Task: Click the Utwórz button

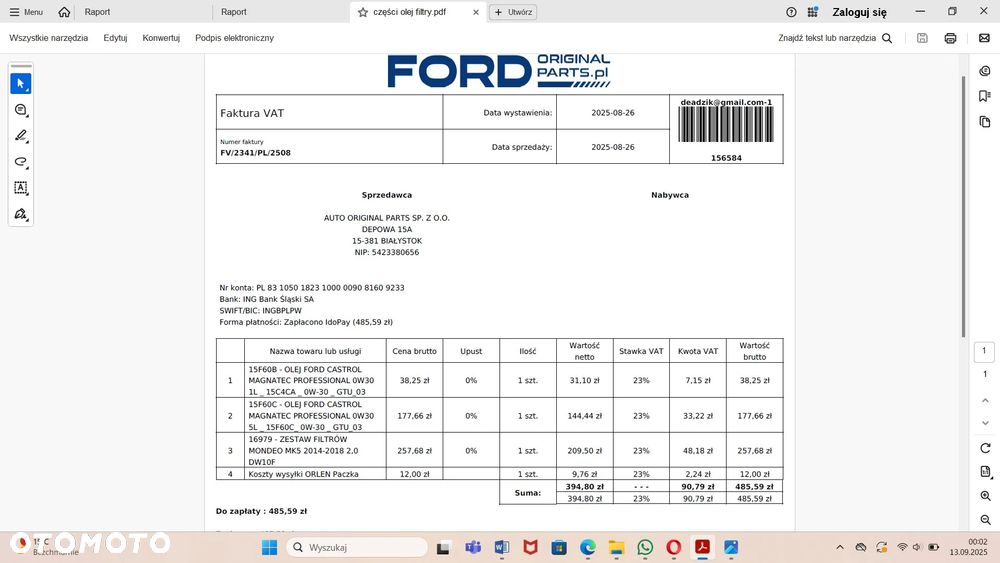Action: 513,12
